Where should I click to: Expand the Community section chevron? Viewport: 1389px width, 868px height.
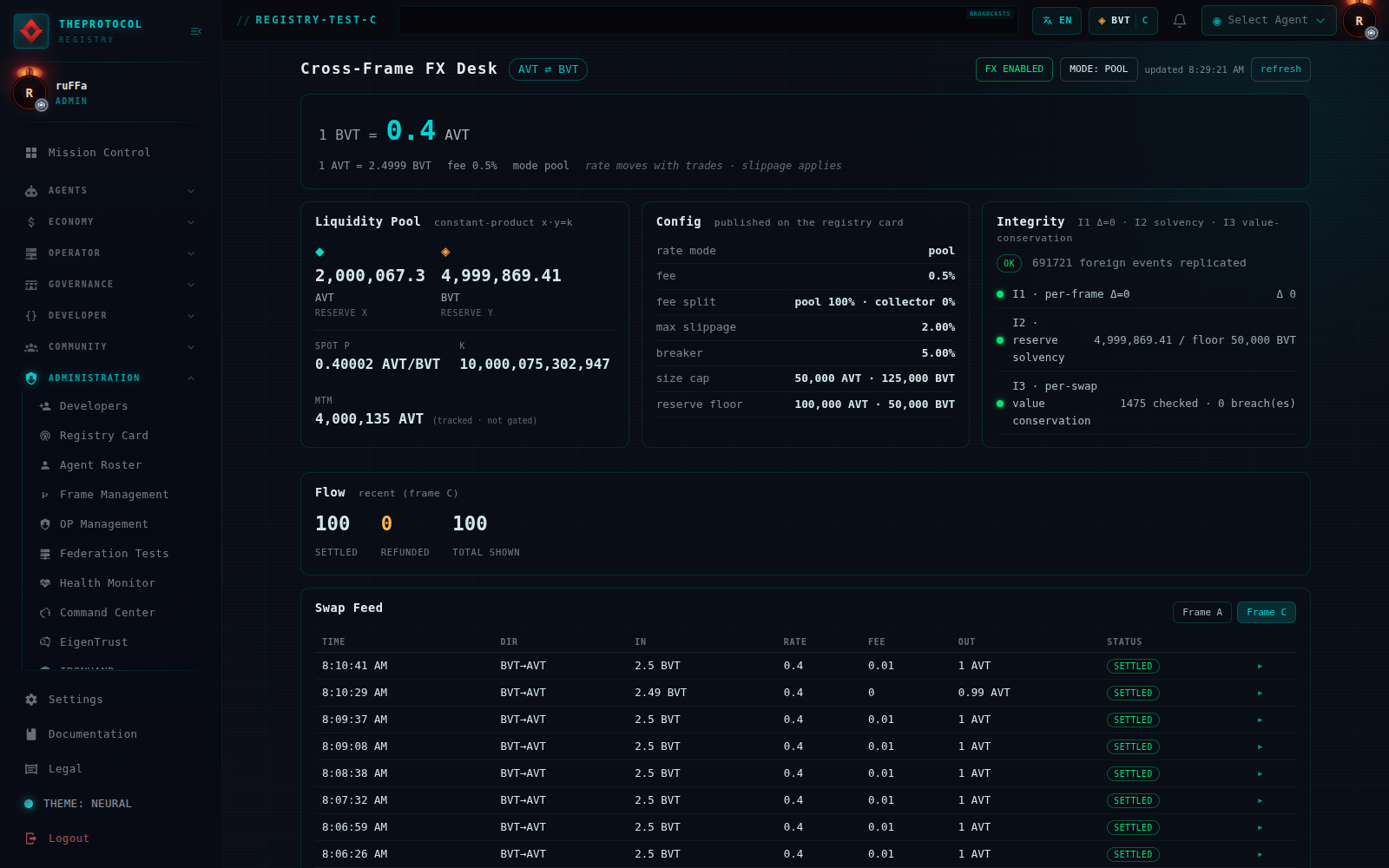coord(191,347)
